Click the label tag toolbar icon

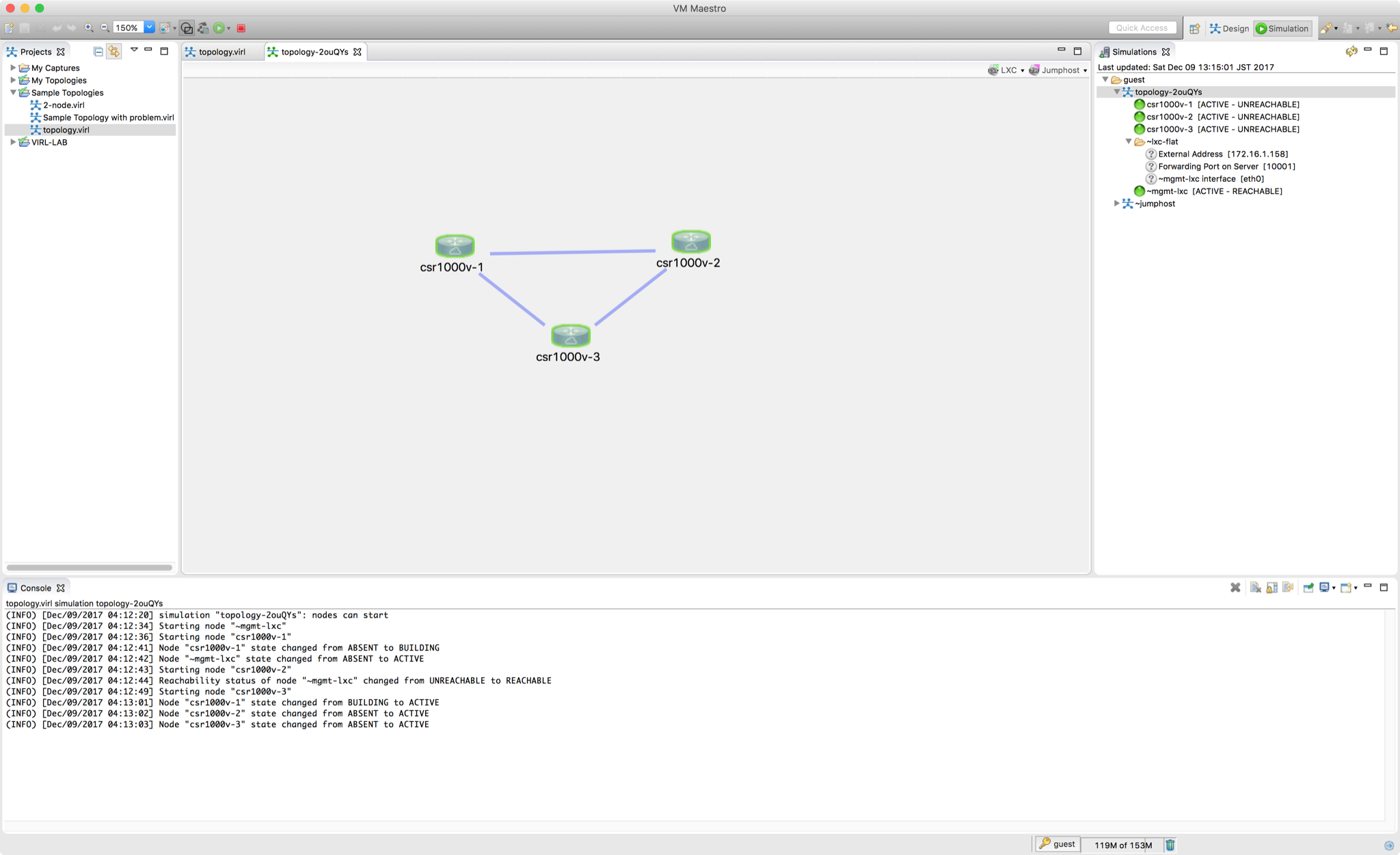click(164, 28)
